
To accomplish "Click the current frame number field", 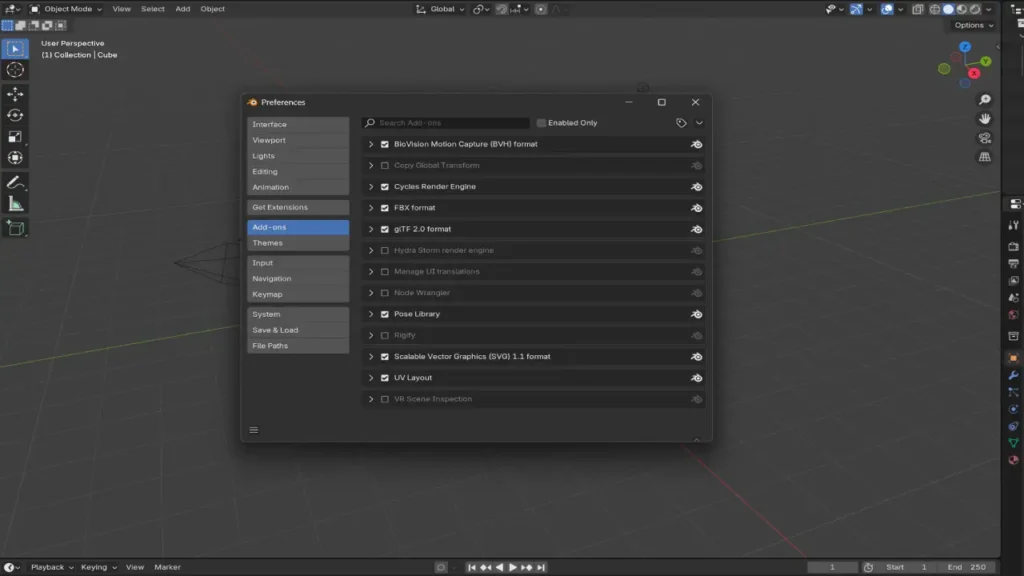I will click(833, 568).
